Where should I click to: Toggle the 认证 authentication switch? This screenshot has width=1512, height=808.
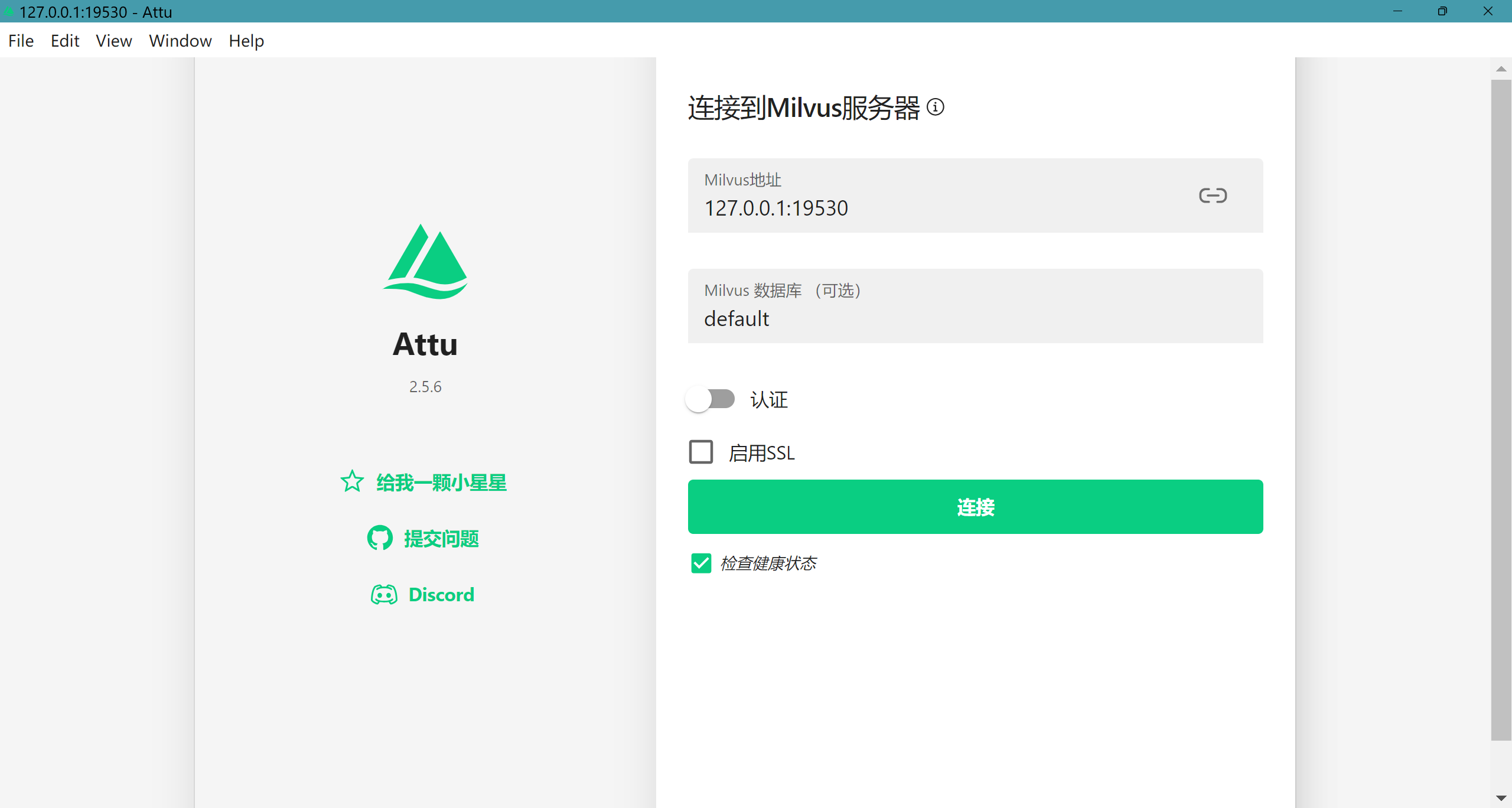pyautogui.click(x=711, y=399)
